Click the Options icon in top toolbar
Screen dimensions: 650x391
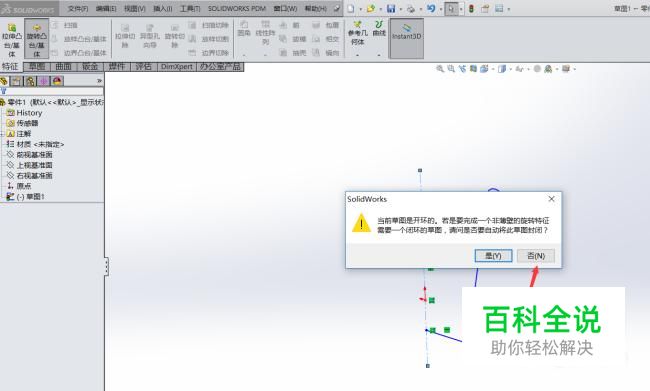499,8
